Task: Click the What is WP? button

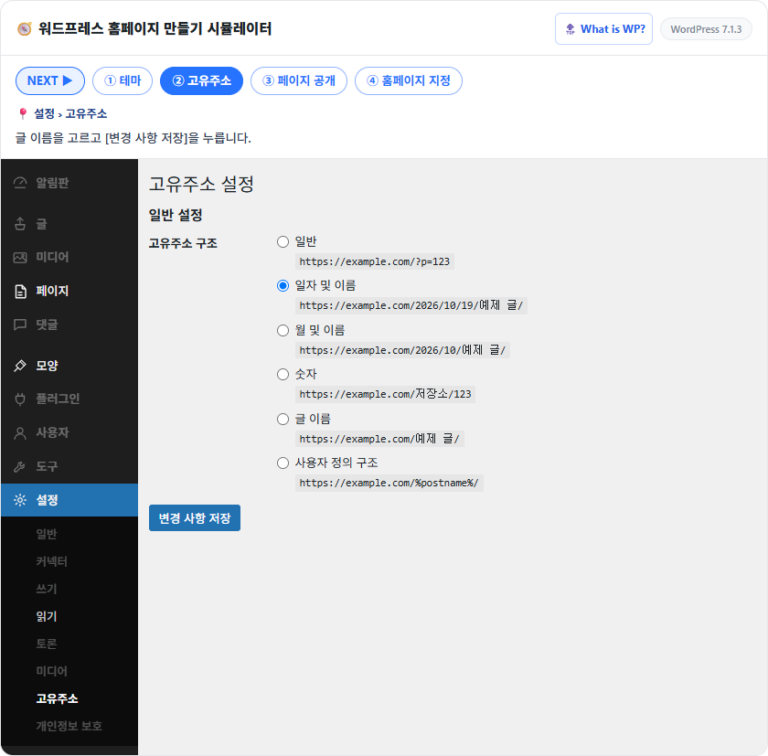Action: click(603, 29)
